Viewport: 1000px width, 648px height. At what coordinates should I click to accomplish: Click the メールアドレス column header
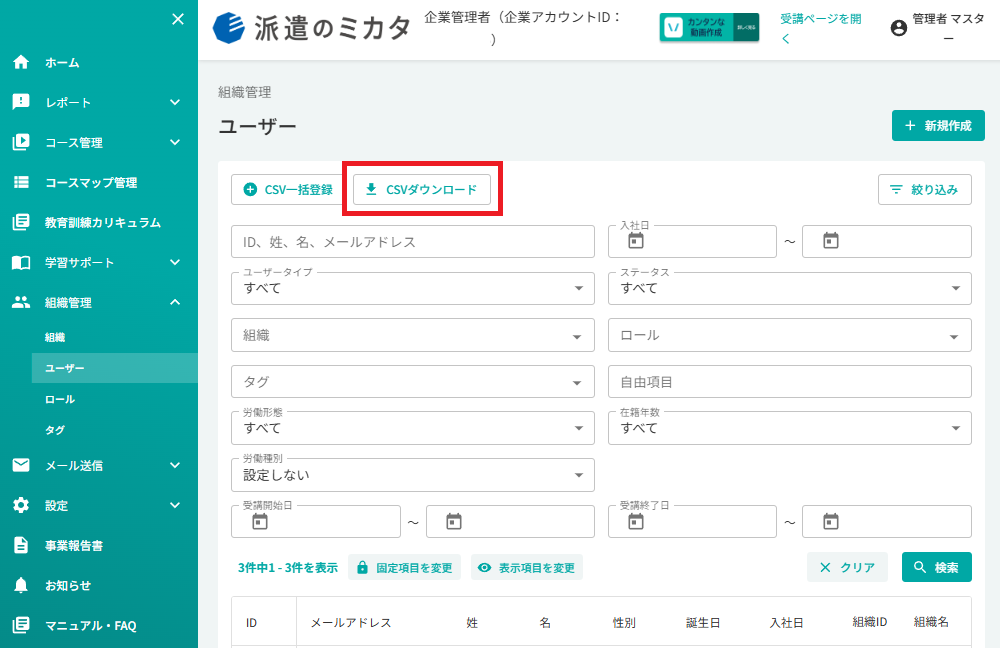pos(351,622)
